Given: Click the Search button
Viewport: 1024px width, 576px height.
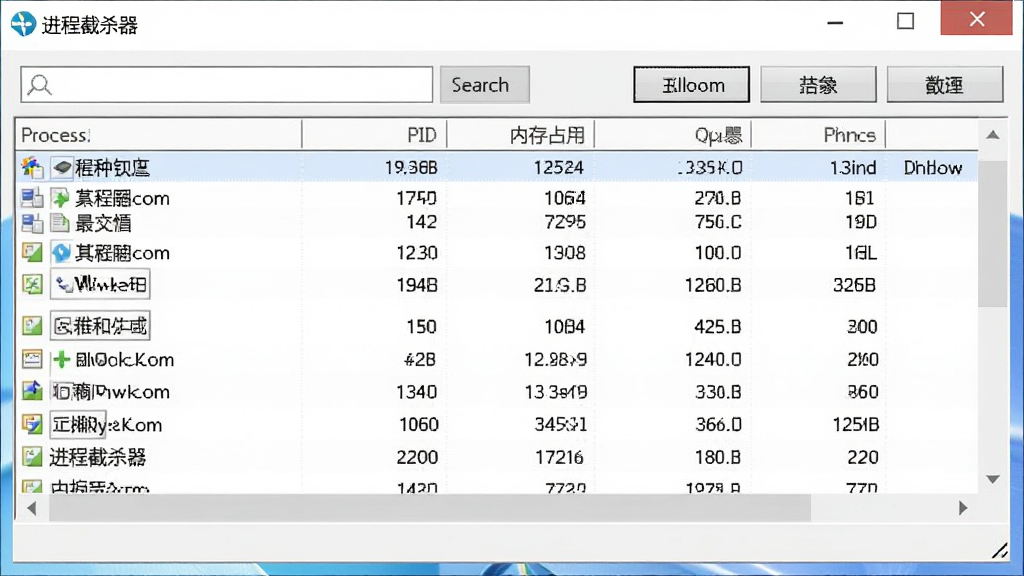Looking at the screenshot, I should click(485, 85).
